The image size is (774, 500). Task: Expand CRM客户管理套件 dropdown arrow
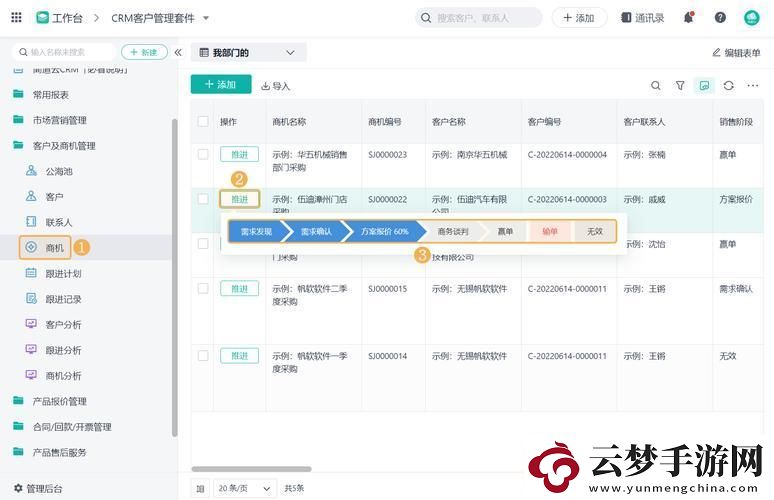[206, 18]
